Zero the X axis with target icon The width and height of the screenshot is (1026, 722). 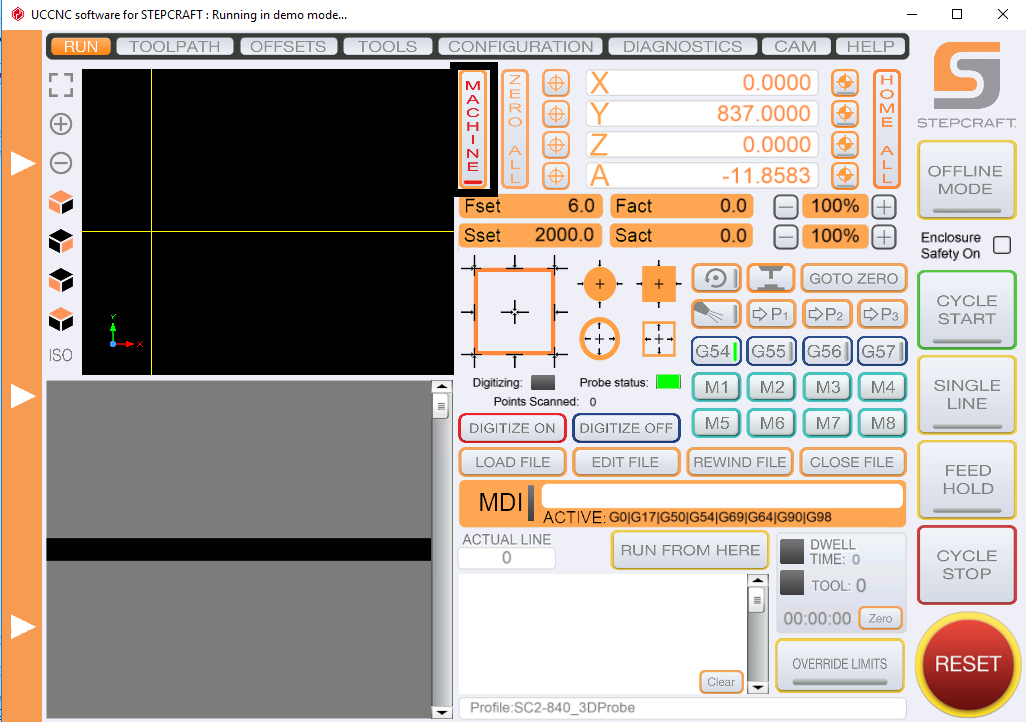(x=556, y=83)
